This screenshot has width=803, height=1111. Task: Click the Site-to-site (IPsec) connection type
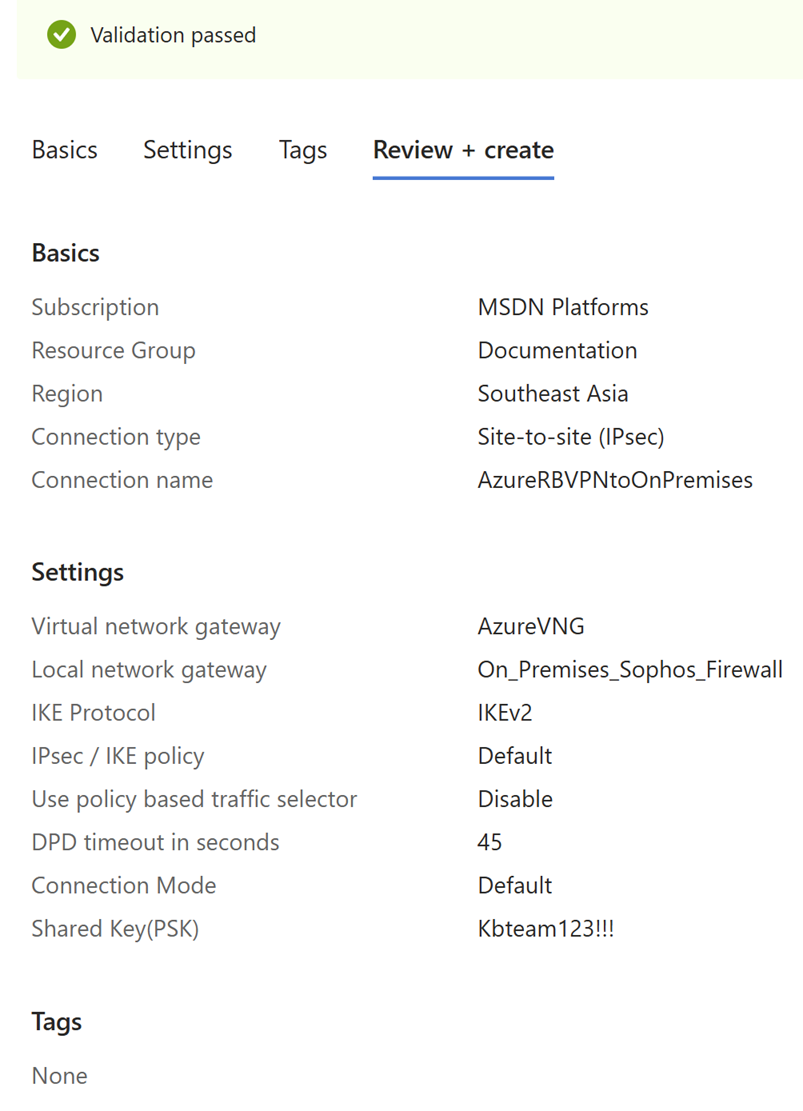tap(571, 437)
